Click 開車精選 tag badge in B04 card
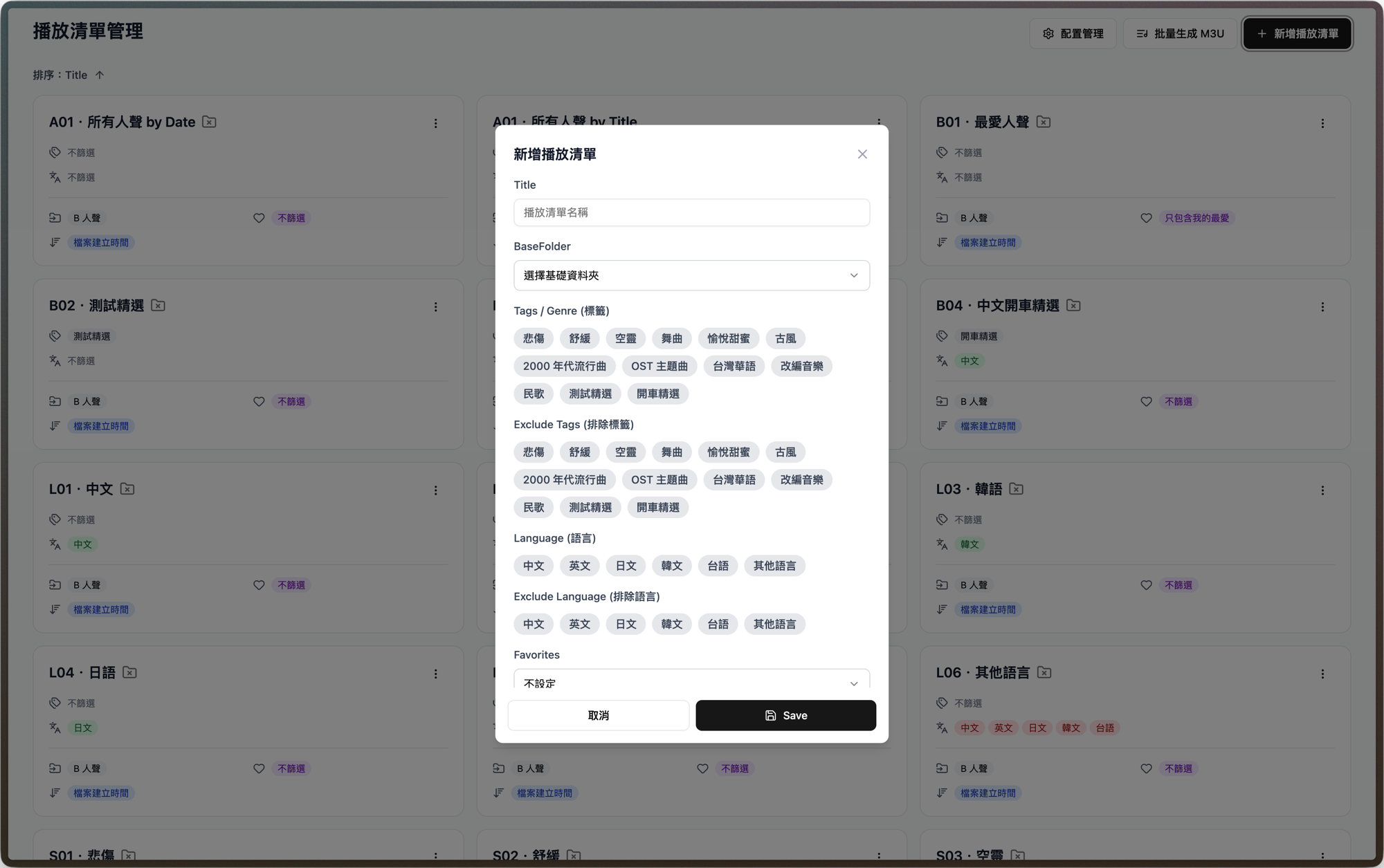 [x=978, y=336]
